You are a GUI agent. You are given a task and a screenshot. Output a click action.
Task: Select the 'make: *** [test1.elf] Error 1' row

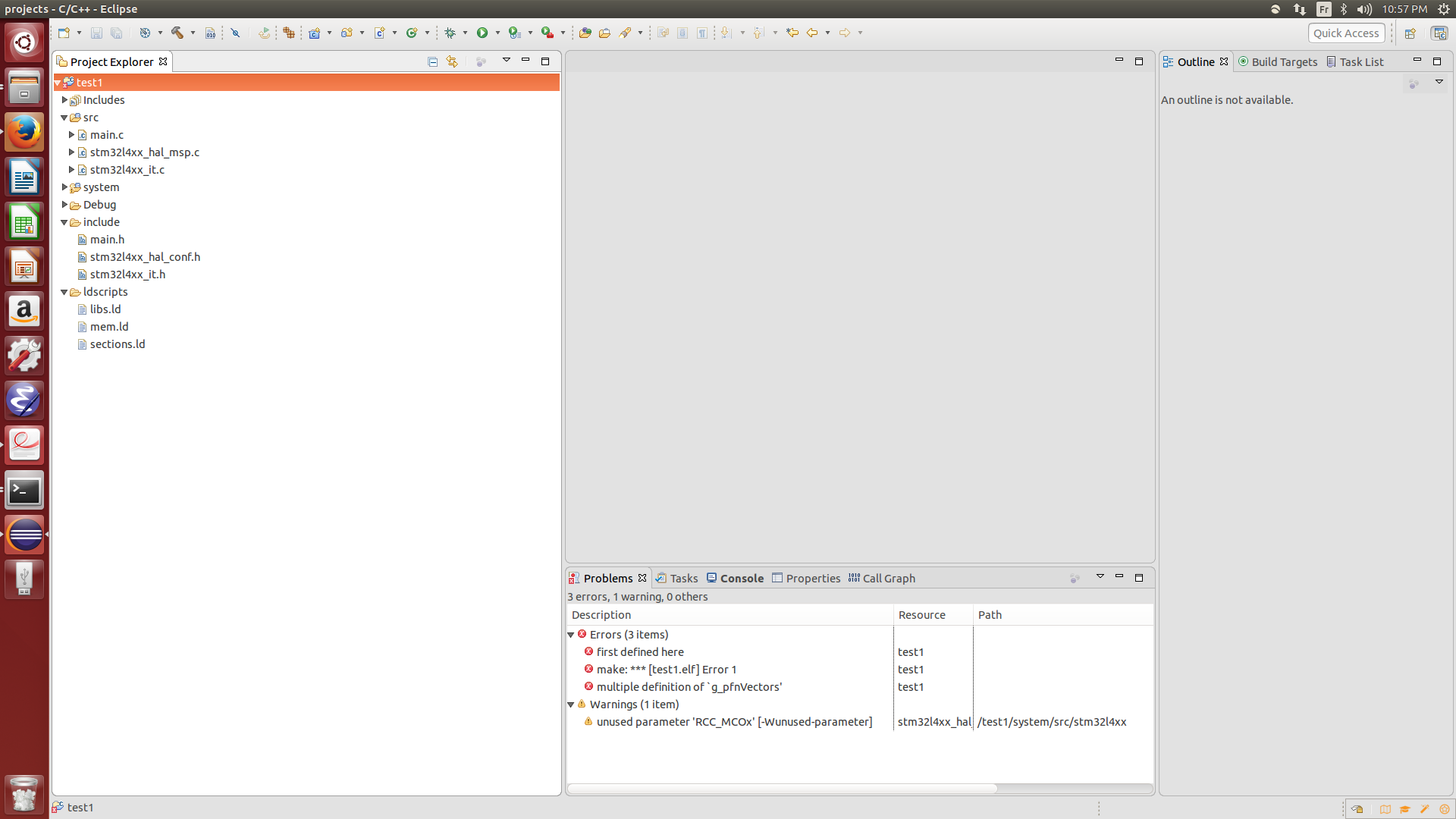[666, 670]
